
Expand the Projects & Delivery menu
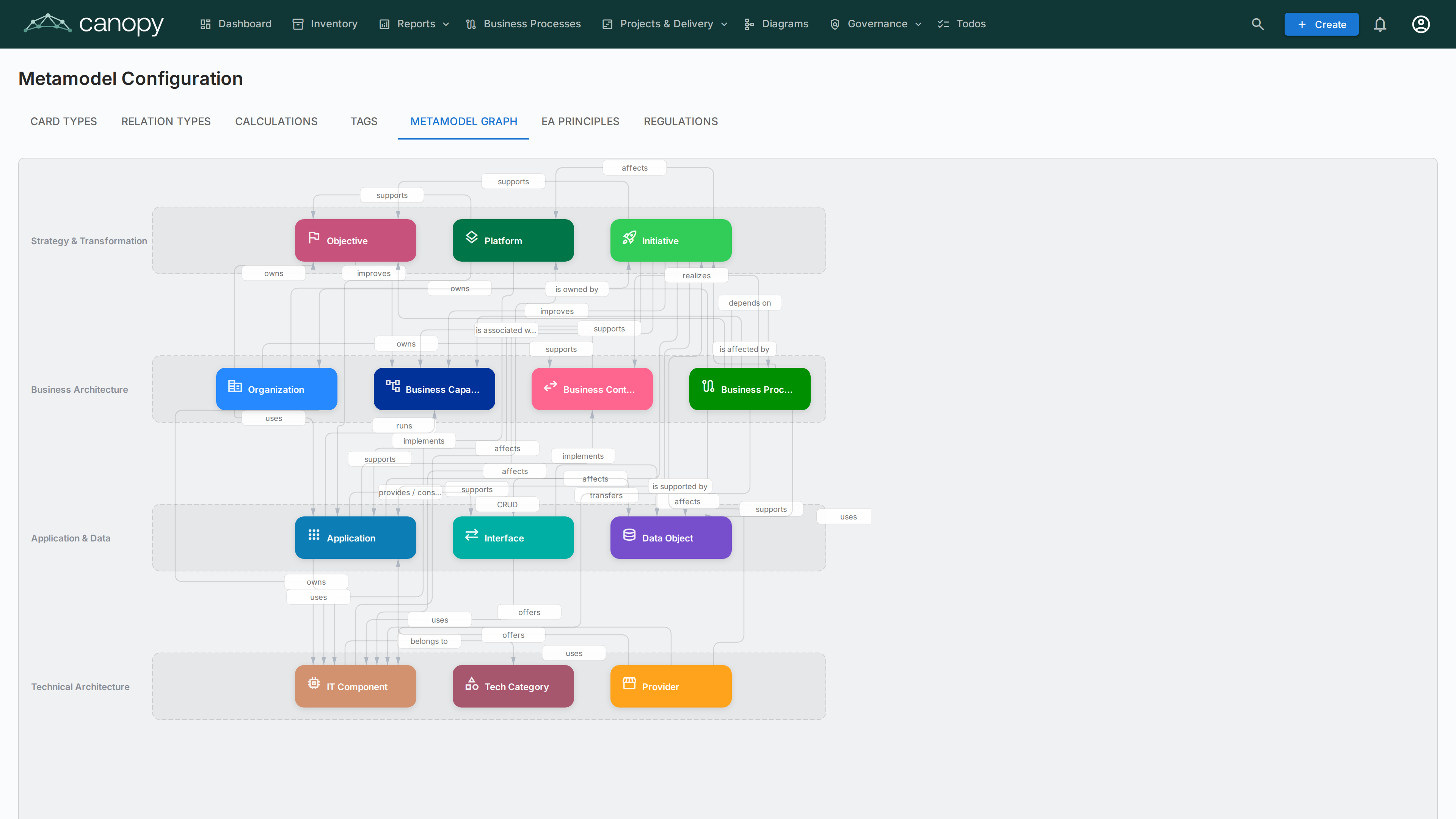pyautogui.click(x=665, y=24)
